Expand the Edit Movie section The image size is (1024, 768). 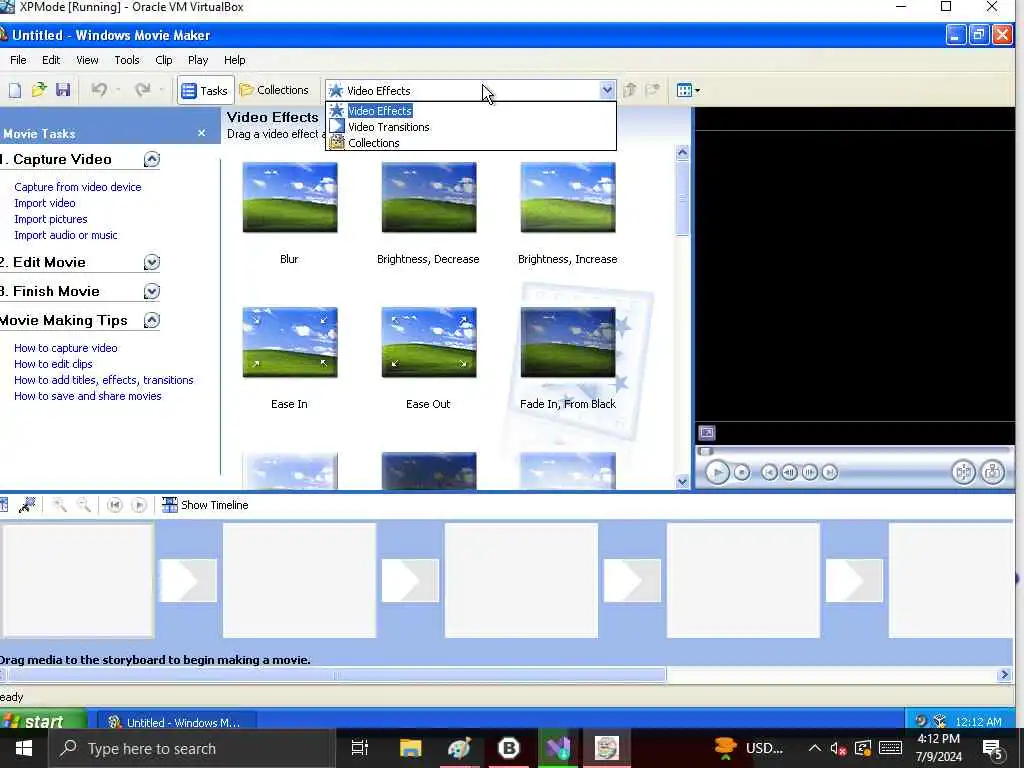point(152,263)
